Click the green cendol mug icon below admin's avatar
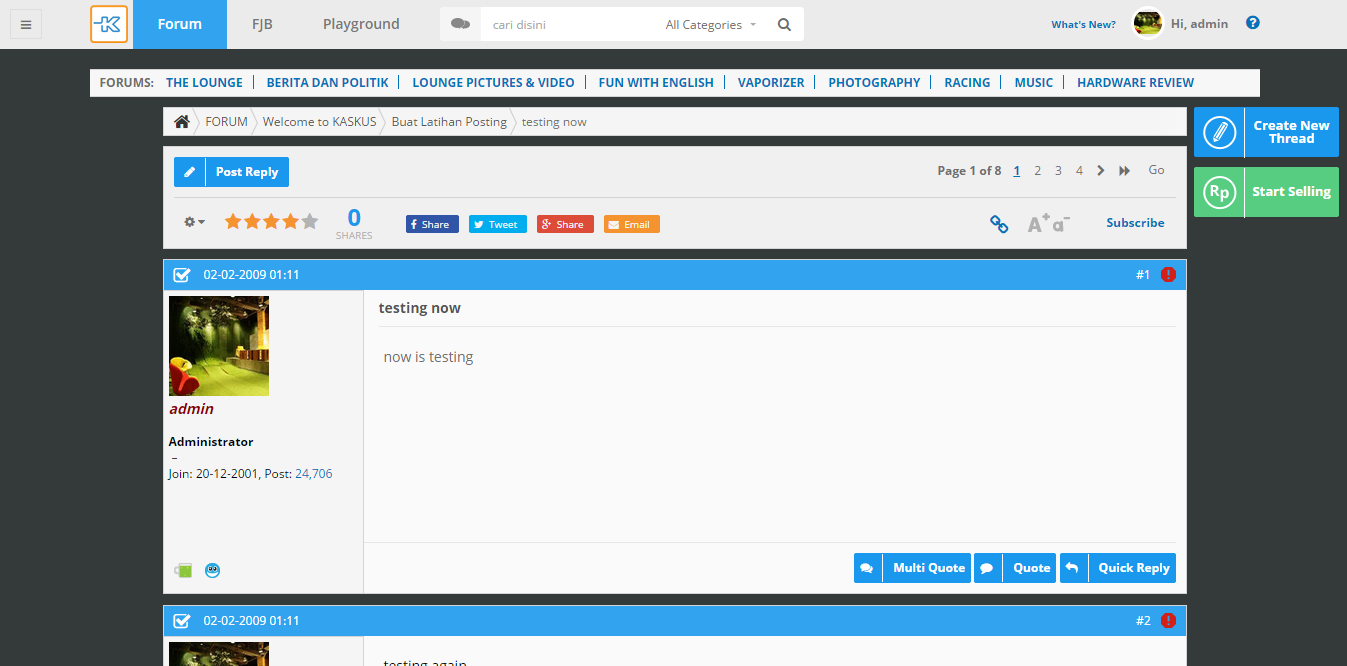 [x=183, y=570]
